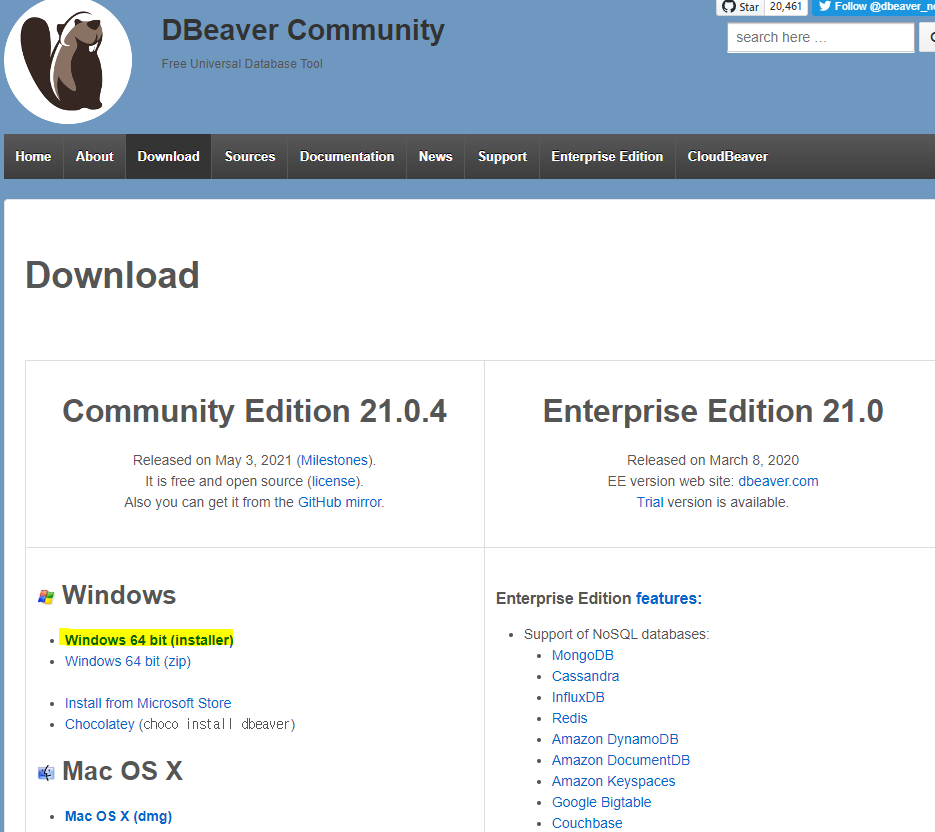935x832 pixels.
Task: Open the Support menu item
Action: click(x=502, y=156)
